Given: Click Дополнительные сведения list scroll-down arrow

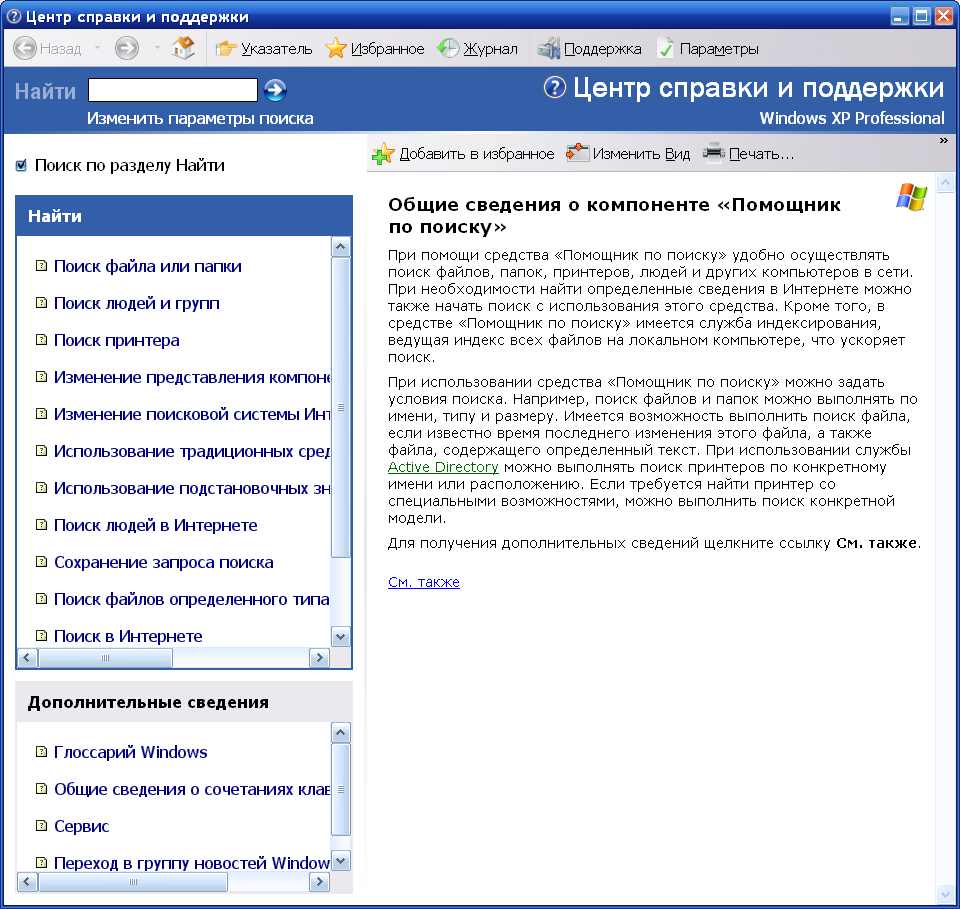Looking at the screenshot, I should (340, 861).
